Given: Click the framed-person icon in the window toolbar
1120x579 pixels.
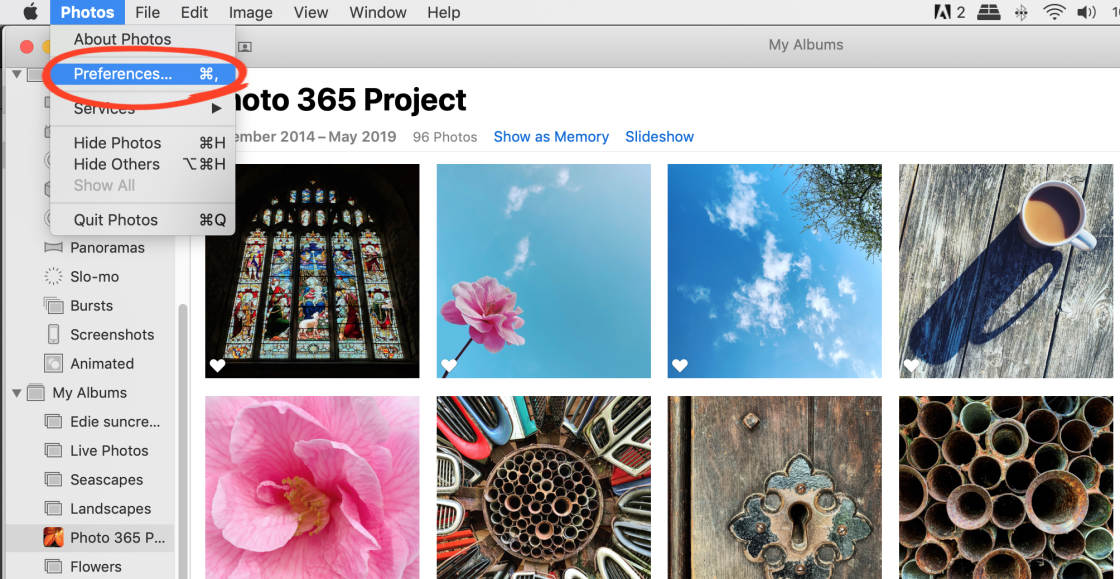Looking at the screenshot, I should tap(244, 46).
